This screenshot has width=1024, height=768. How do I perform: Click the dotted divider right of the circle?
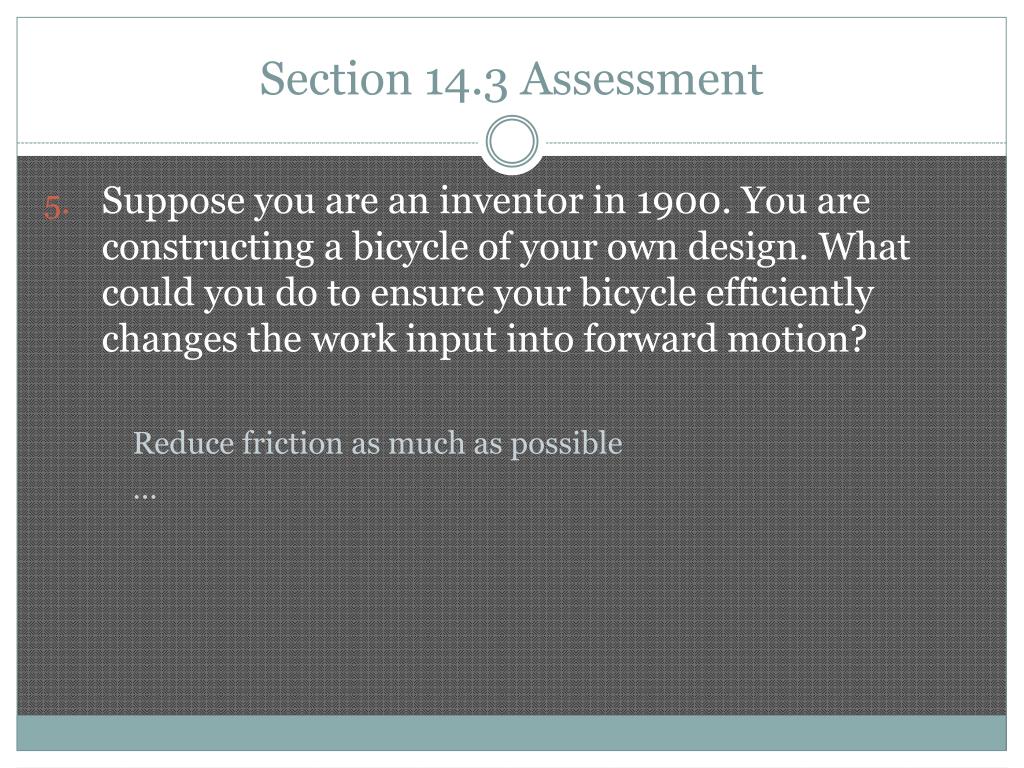(773, 142)
